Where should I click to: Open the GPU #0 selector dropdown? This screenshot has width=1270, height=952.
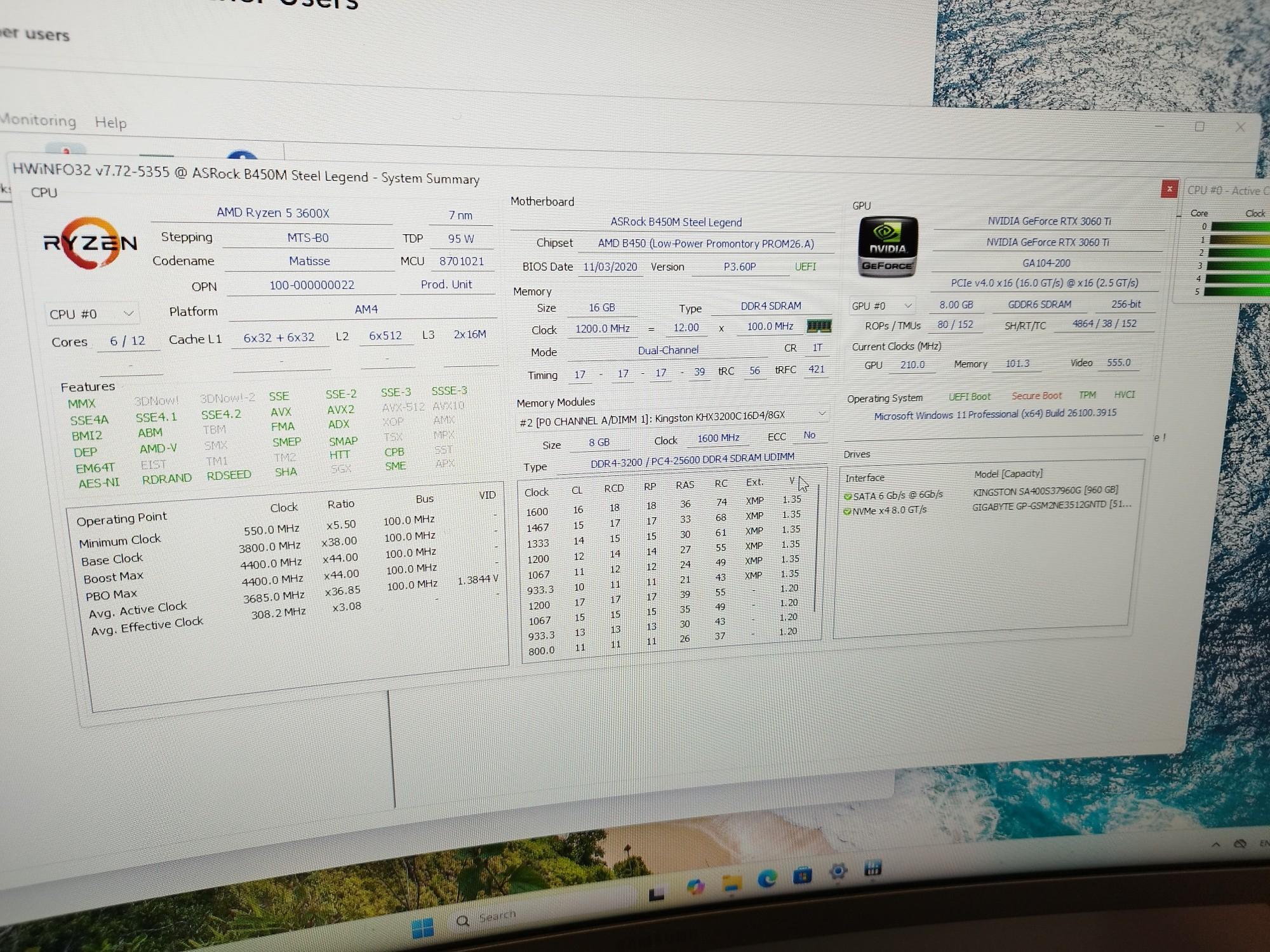coord(882,306)
